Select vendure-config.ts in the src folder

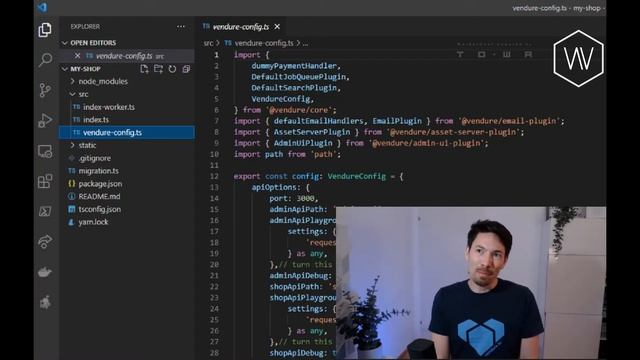tap(127, 132)
